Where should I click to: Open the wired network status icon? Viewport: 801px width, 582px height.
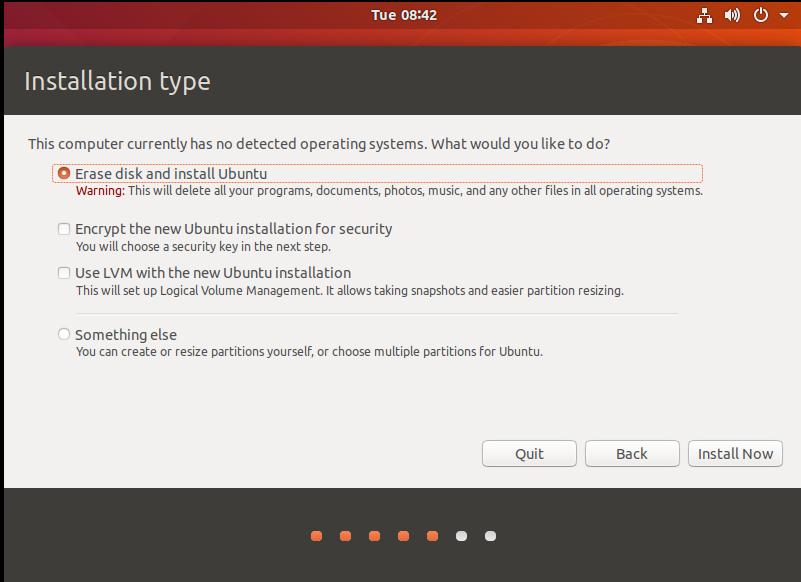704,15
